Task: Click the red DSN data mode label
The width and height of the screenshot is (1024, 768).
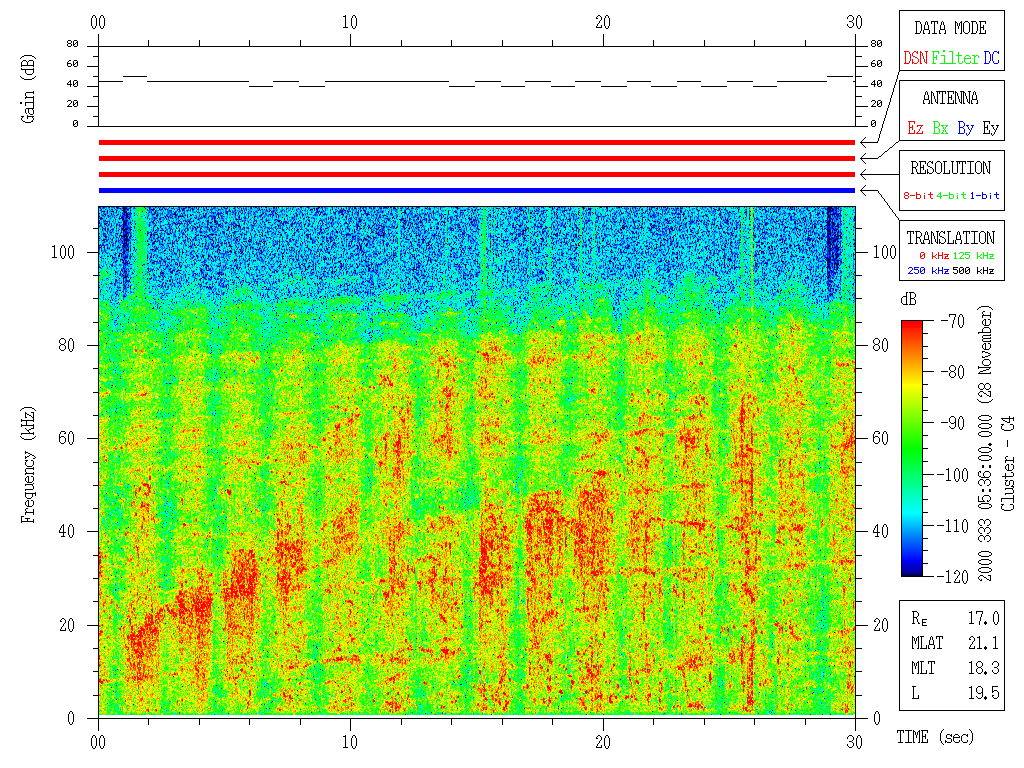Action: click(x=915, y=59)
